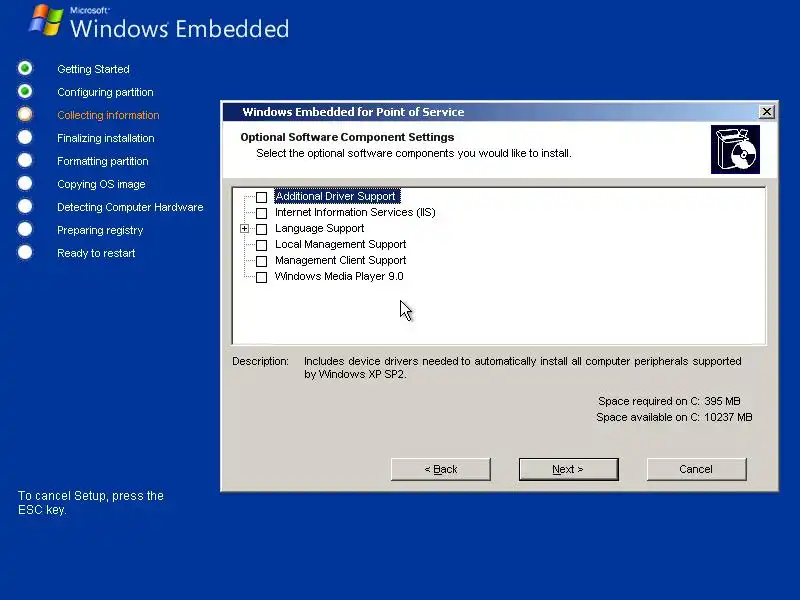Tick the Language Support checkbox
Screen dimensions: 800x600
click(261, 229)
